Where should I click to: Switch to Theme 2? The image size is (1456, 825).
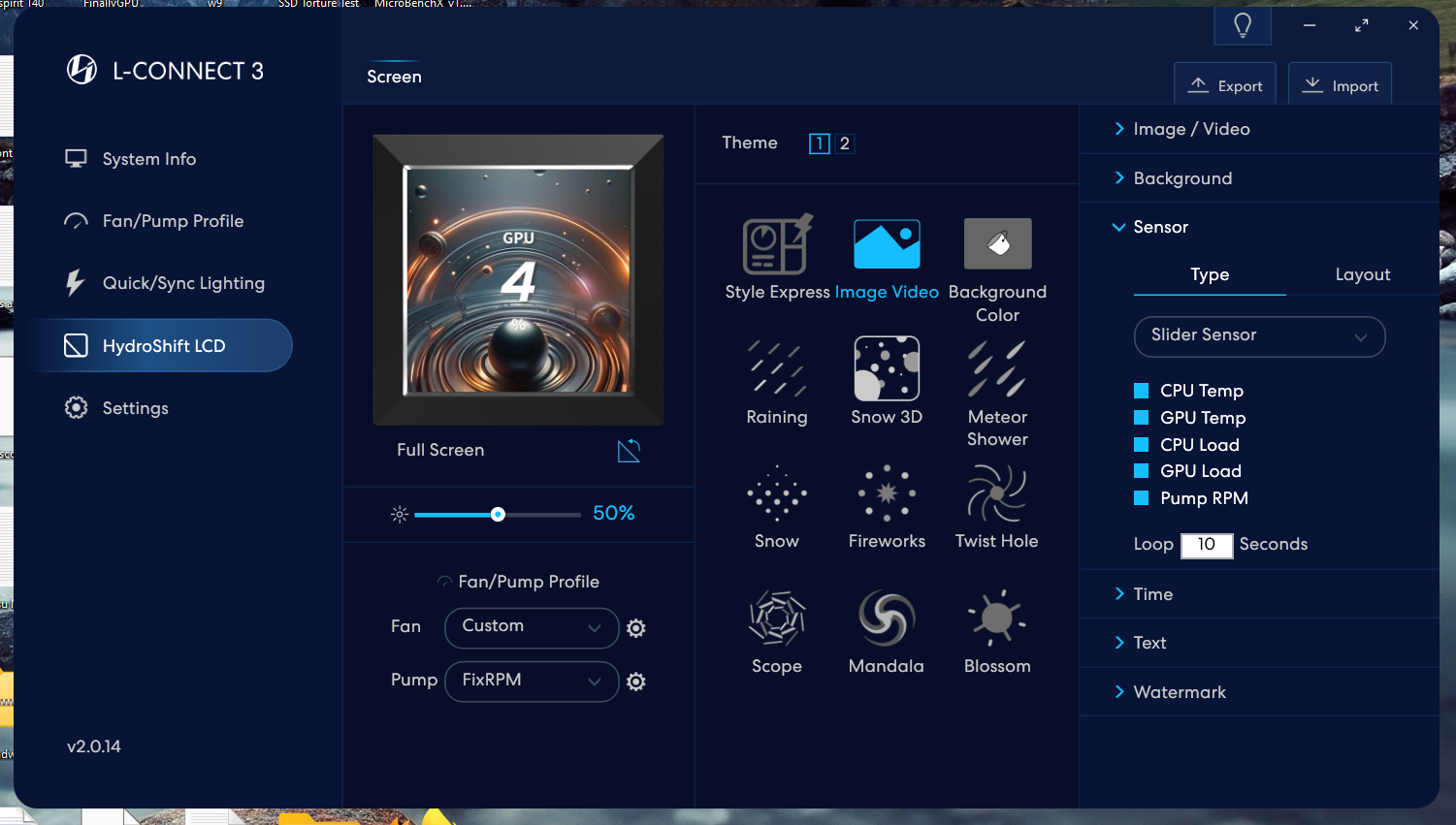pos(845,143)
